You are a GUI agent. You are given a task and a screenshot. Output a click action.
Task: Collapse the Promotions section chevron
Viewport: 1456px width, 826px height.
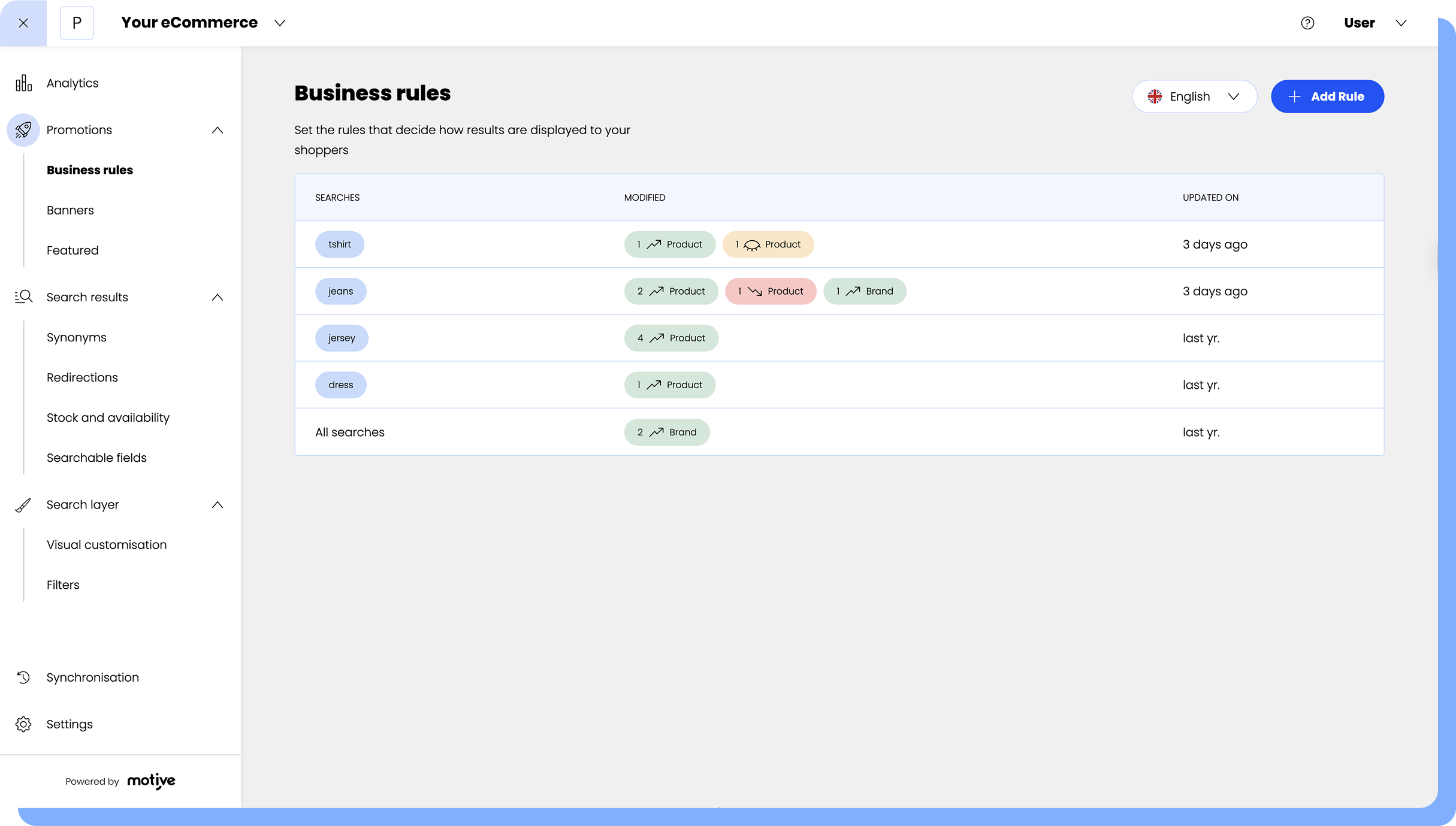[x=218, y=130]
